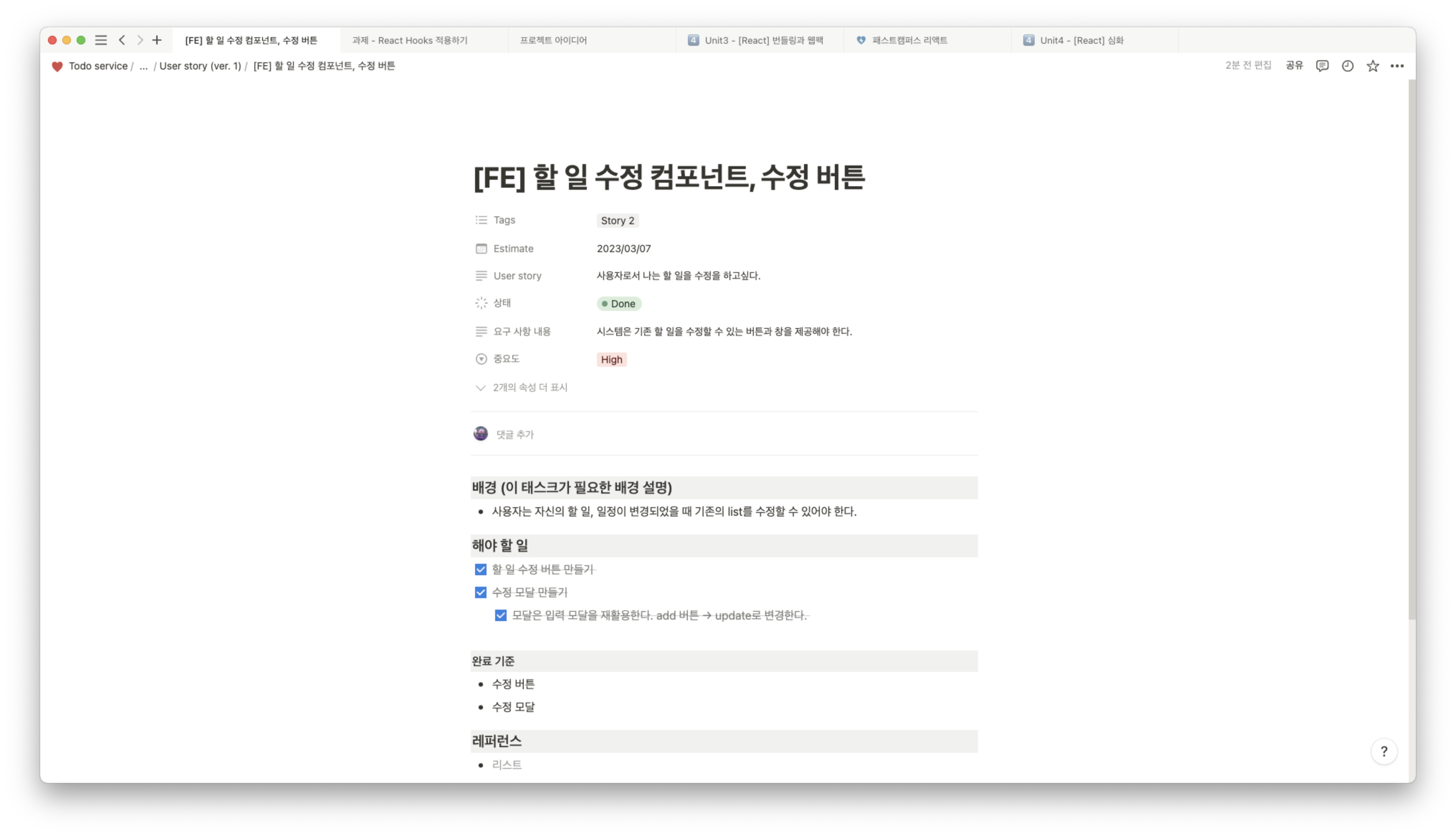Click the red heart Todo service icon

[x=57, y=66]
